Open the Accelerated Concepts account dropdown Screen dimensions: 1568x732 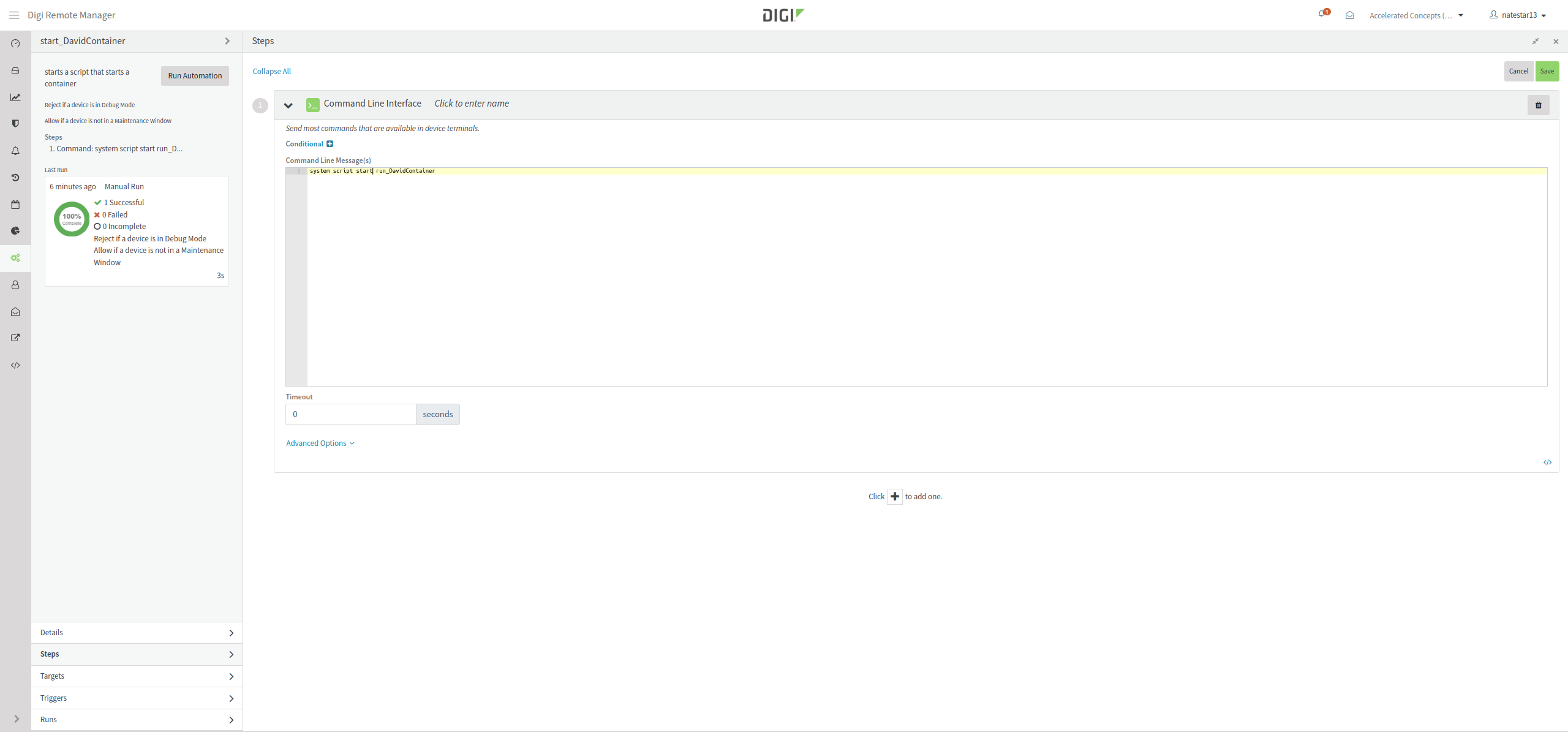tap(1416, 15)
